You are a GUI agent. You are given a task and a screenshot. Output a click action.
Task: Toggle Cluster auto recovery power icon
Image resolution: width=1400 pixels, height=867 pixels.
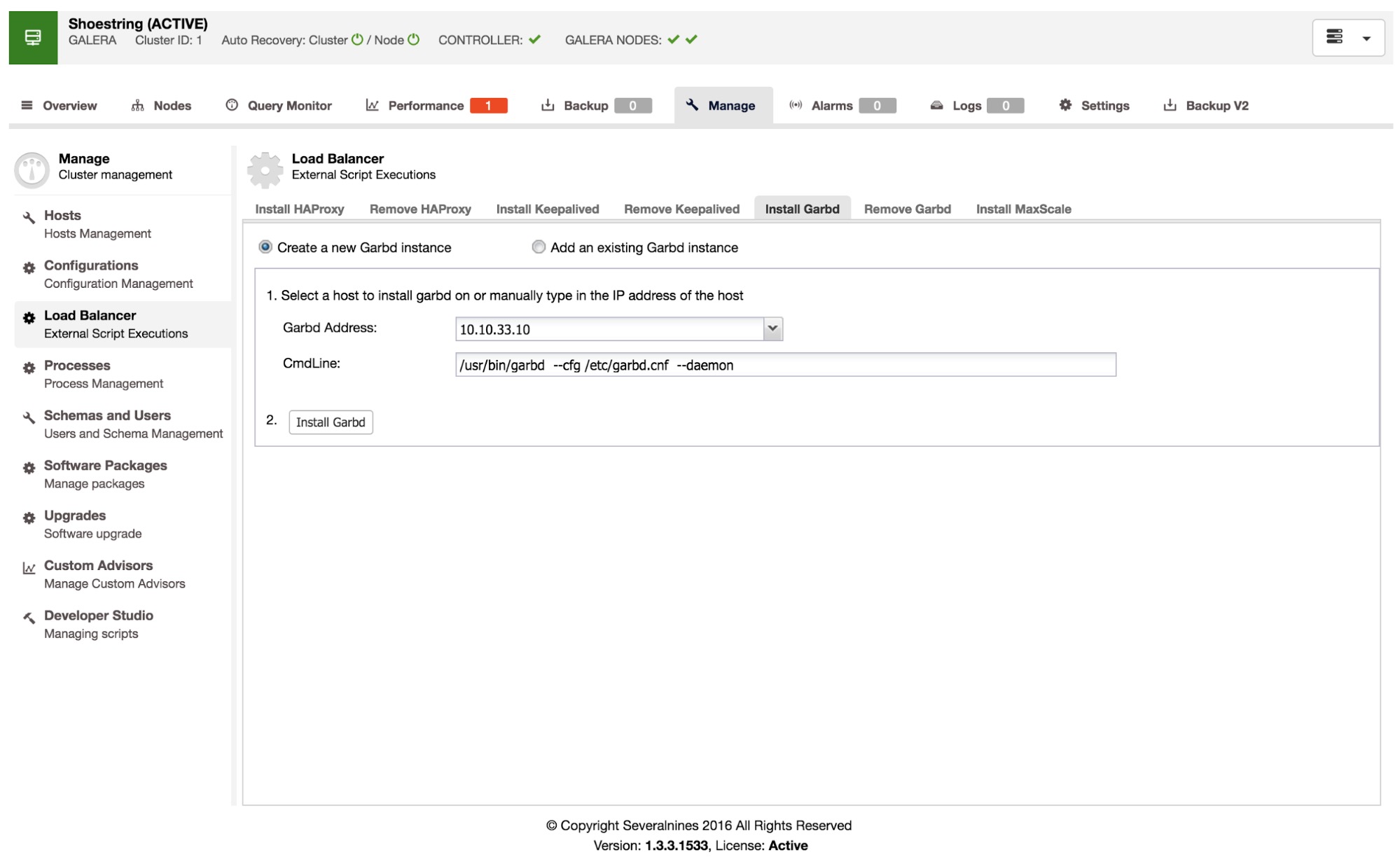(357, 39)
